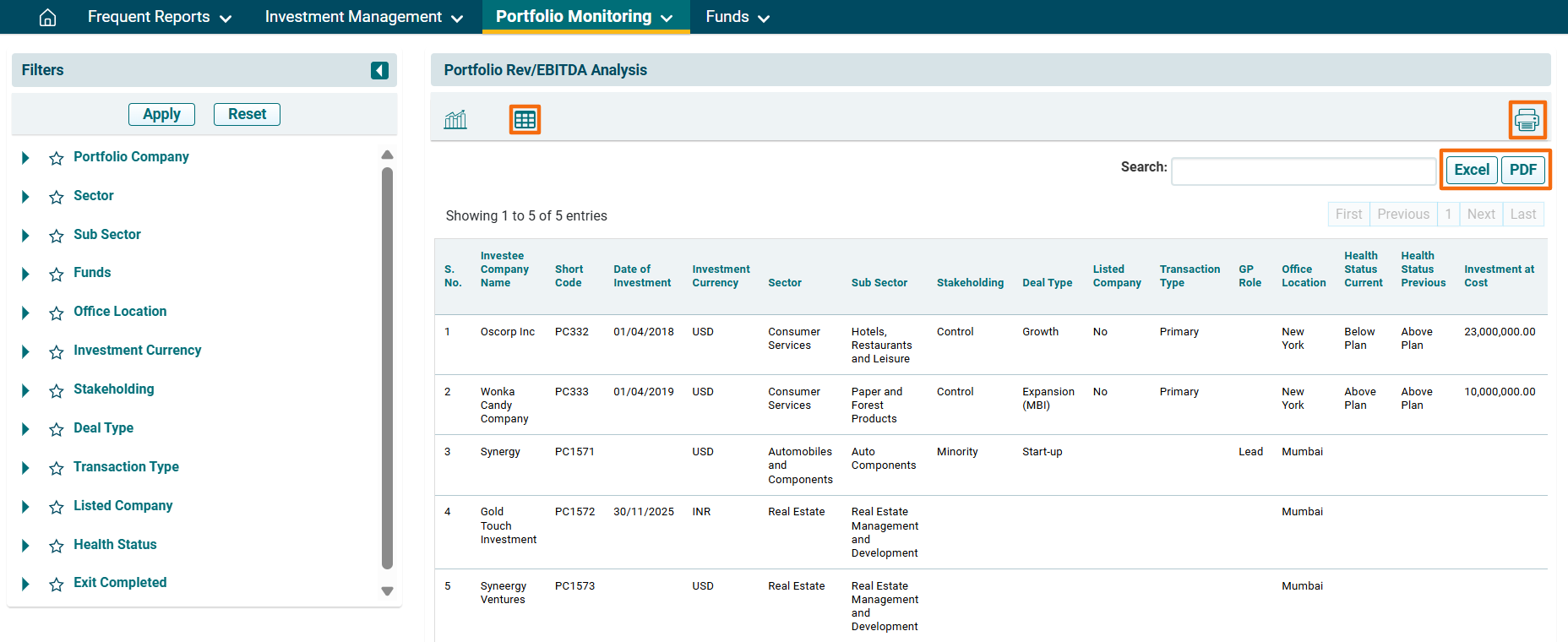Image resolution: width=1568 pixels, height=642 pixels.
Task: Star the Deal Type filter
Action: tap(57, 429)
